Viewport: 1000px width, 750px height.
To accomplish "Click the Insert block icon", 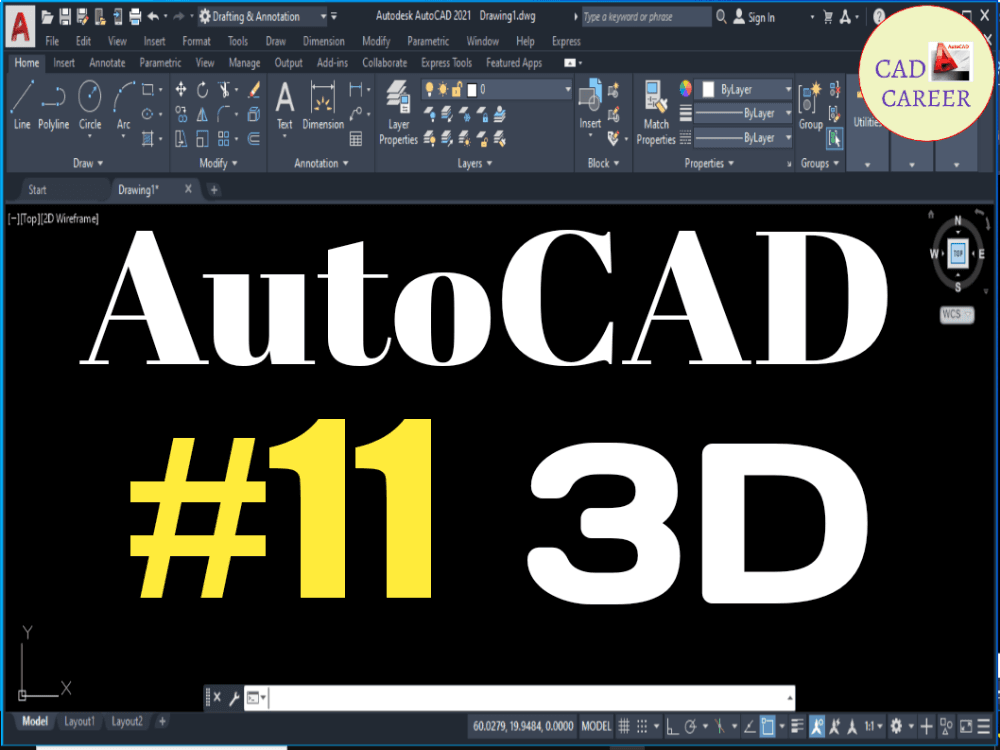I will click(590, 104).
